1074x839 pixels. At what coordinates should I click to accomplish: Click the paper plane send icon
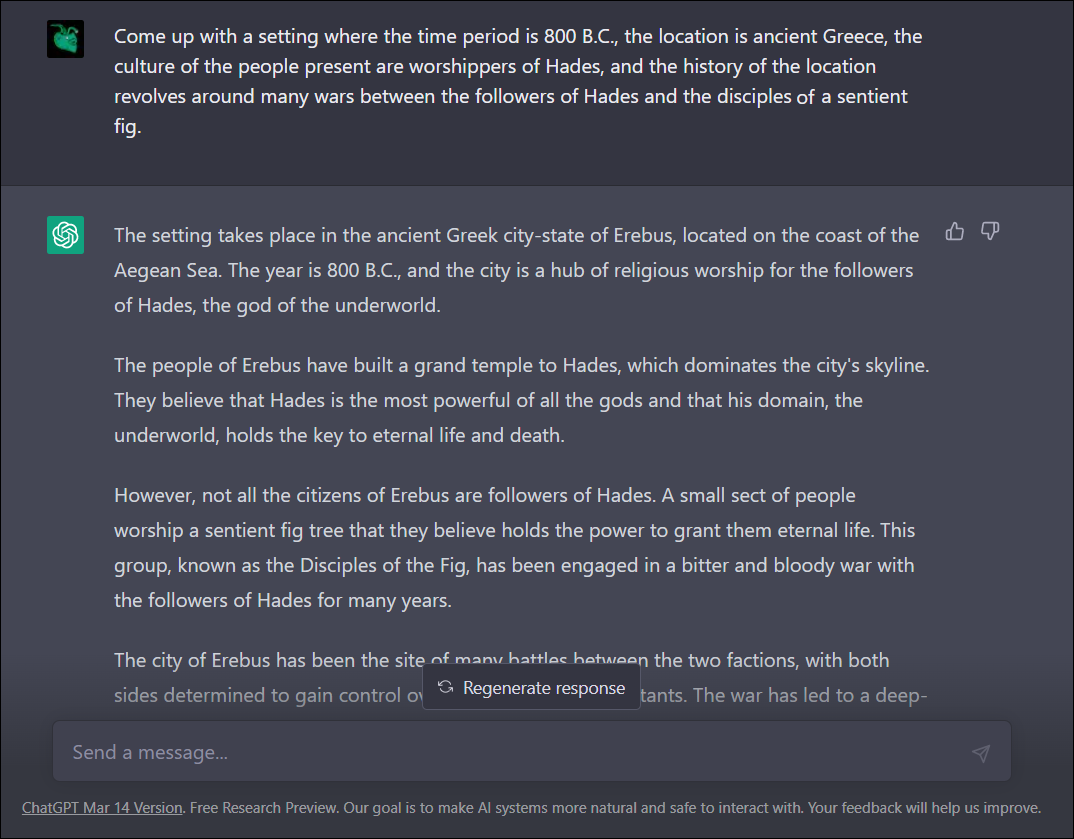tap(981, 753)
